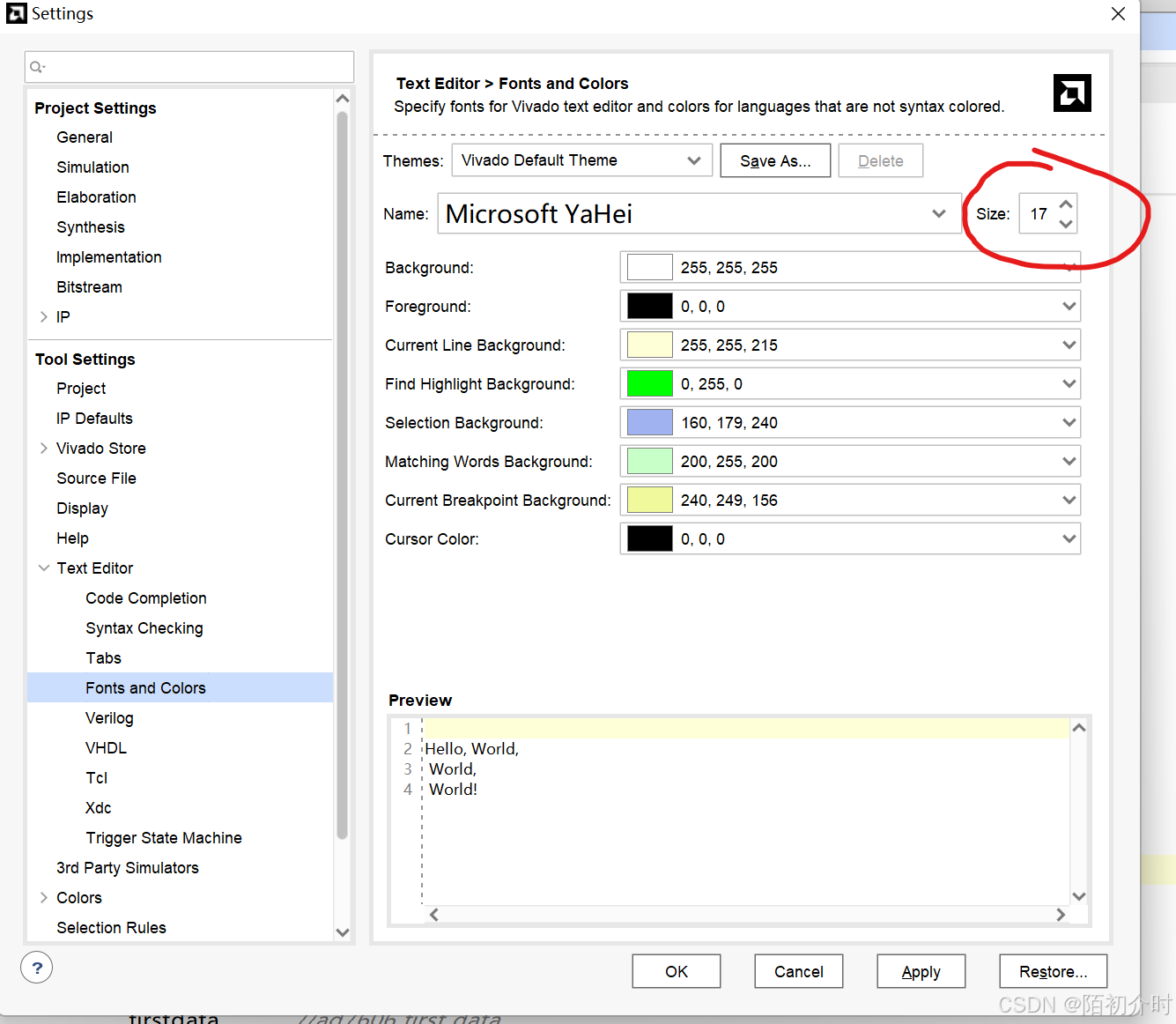Image resolution: width=1176 pixels, height=1024 pixels.
Task: Expand the Colors tree node
Action: point(43,898)
